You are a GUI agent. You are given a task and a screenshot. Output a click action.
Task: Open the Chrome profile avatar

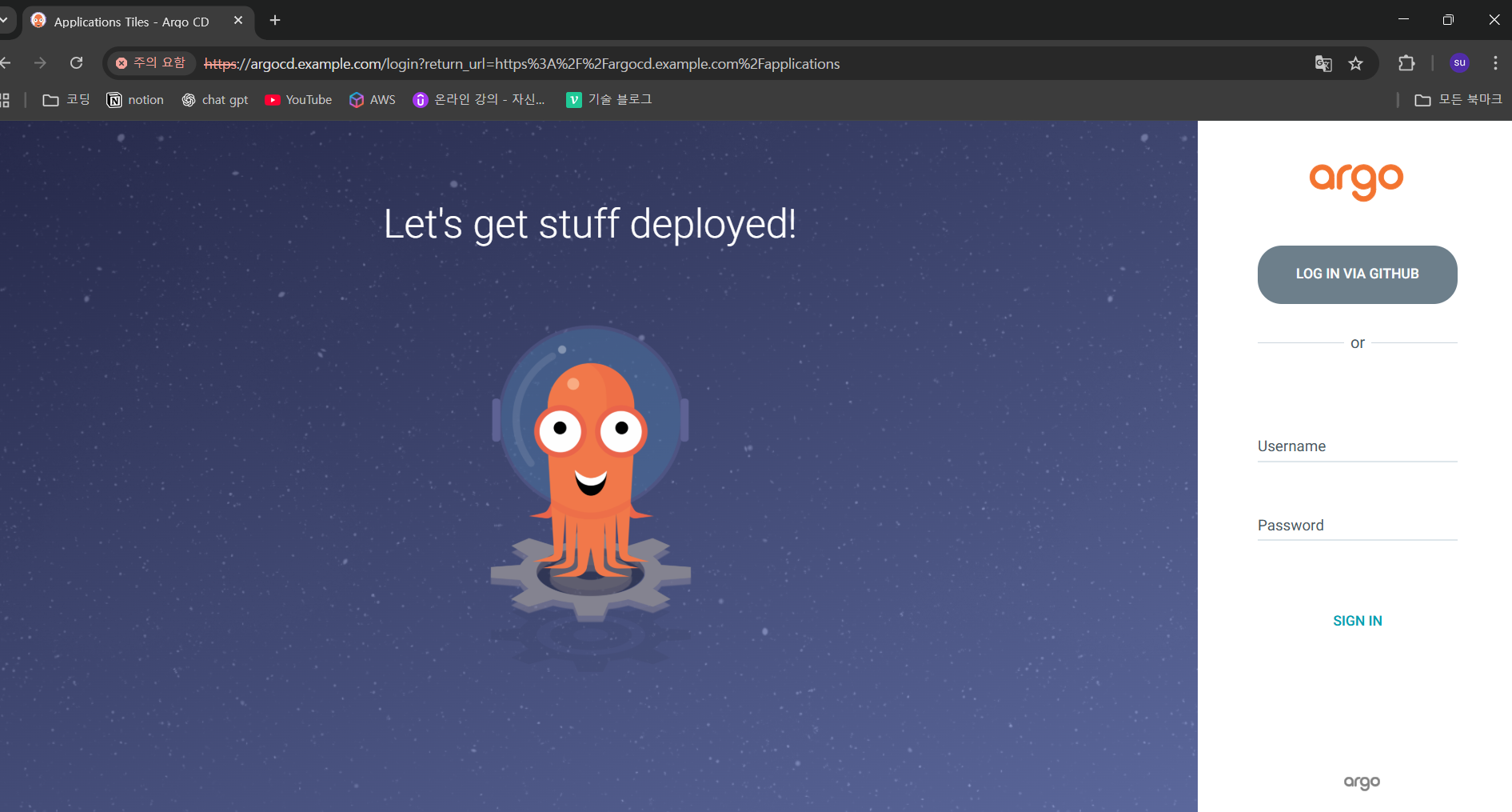coord(1459,63)
